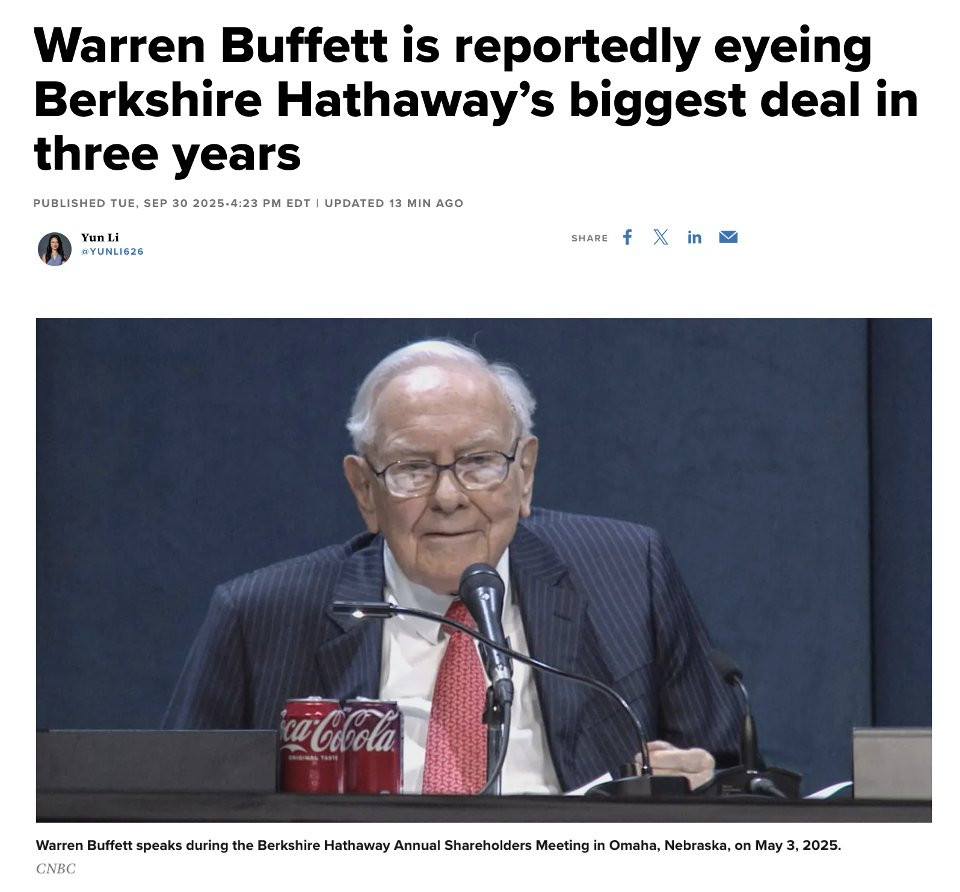Click the SHARE label beside social icons
The width and height of the screenshot is (960, 892).
coord(589,238)
